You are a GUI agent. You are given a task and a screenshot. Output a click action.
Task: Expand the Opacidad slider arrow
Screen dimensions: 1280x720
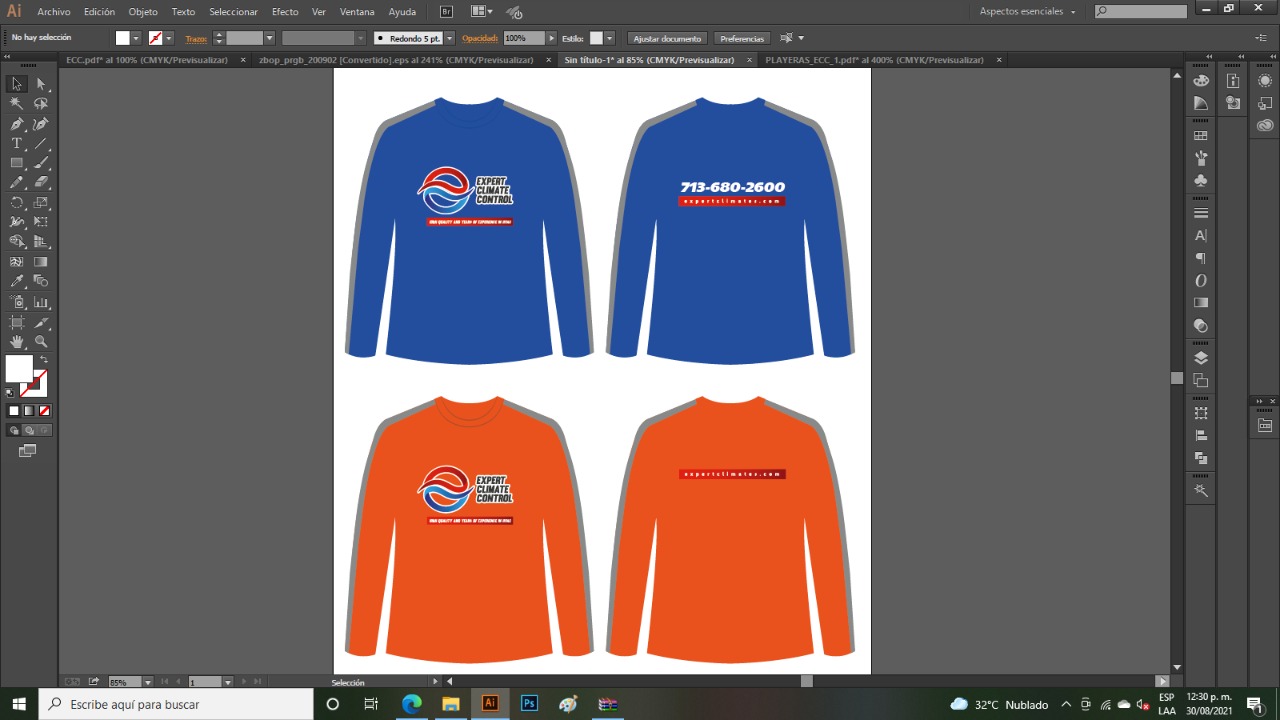[x=551, y=38]
